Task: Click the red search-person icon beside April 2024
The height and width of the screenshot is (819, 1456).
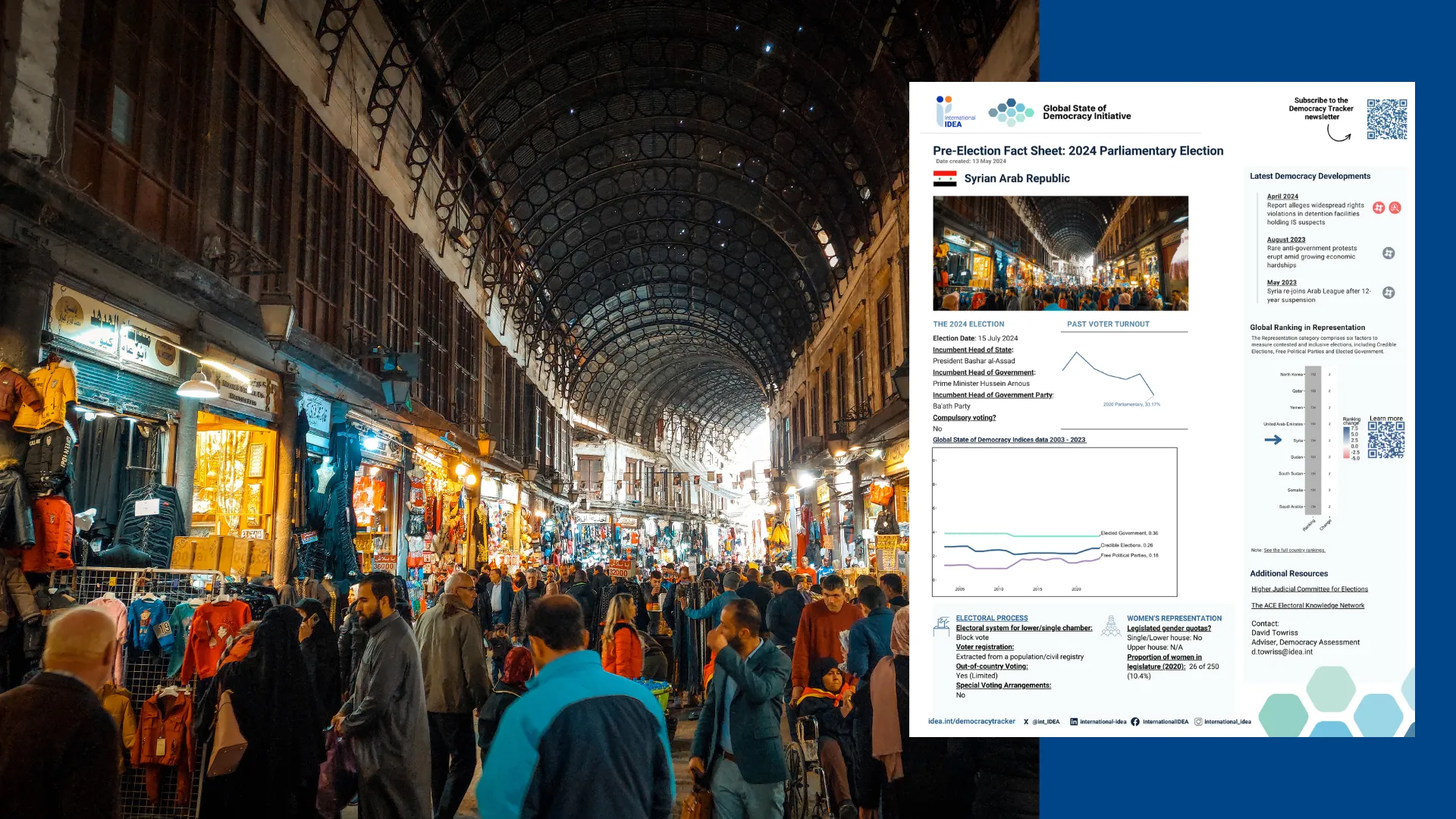Action: [x=1395, y=208]
